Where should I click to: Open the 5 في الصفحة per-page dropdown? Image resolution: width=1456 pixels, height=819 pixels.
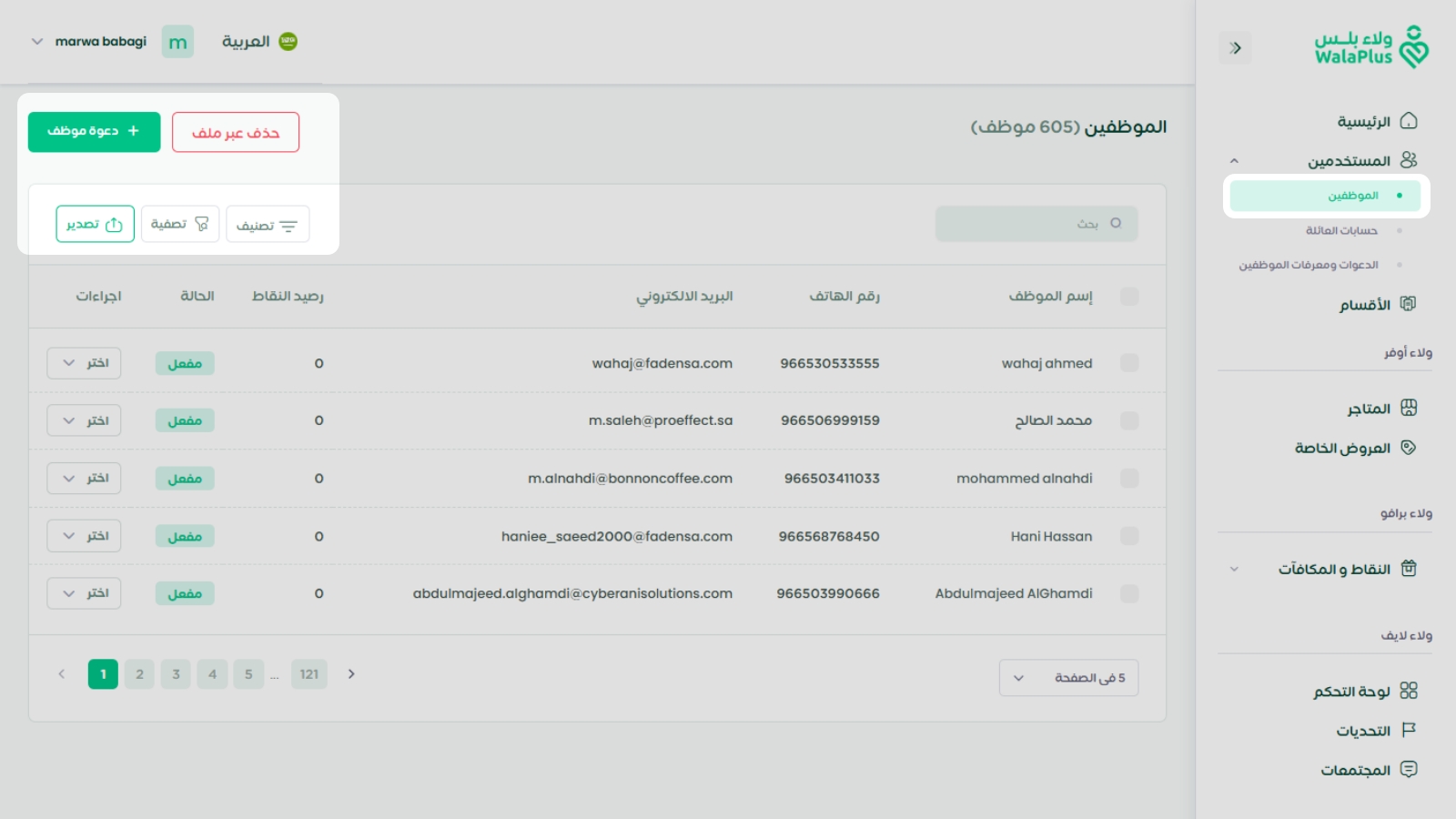[1068, 677]
